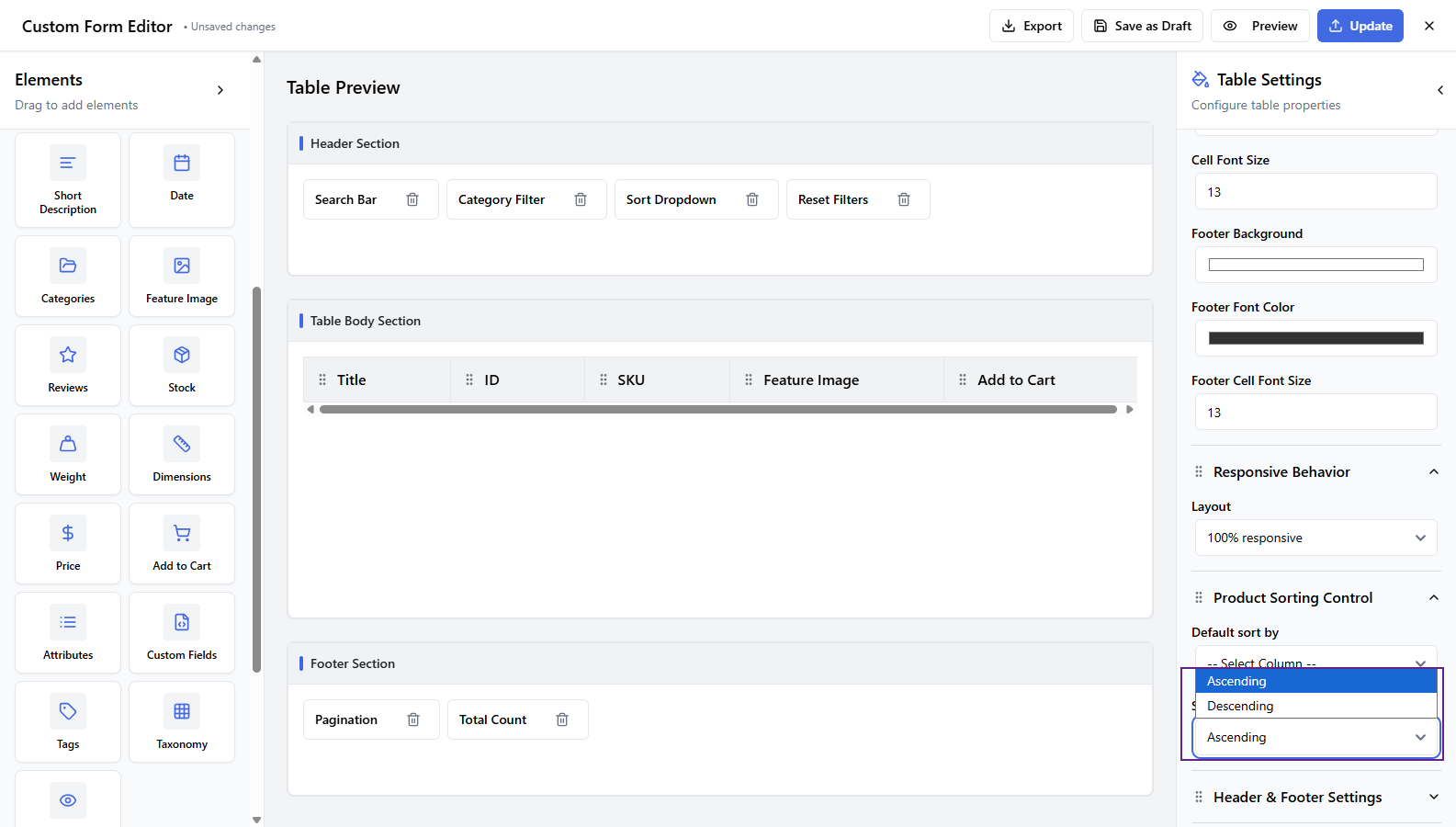
Task: Delete the Reset Filters element
Action: tap(904, 199)
